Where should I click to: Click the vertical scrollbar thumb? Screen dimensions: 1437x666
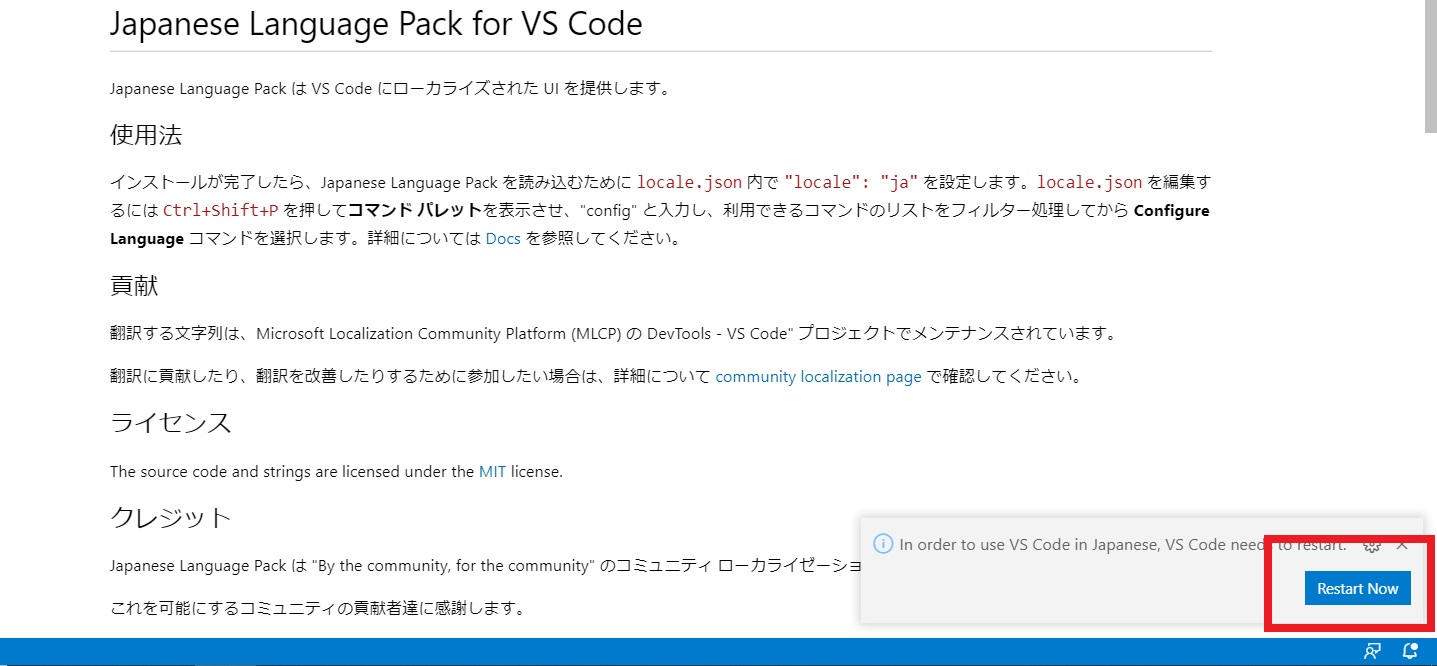tap(1430, 65)
